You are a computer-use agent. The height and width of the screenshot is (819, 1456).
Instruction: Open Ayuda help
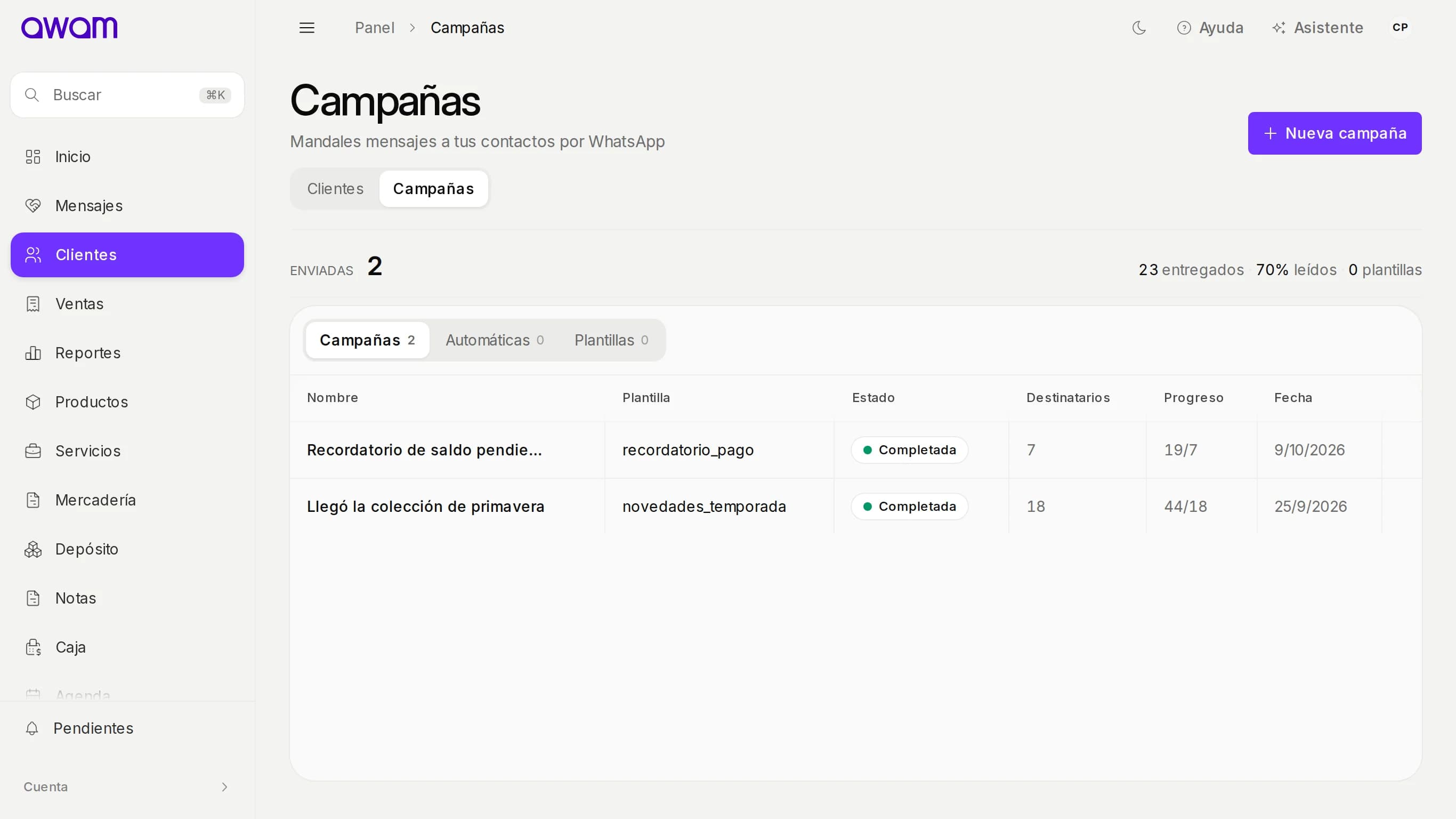tap(1210, 28)
